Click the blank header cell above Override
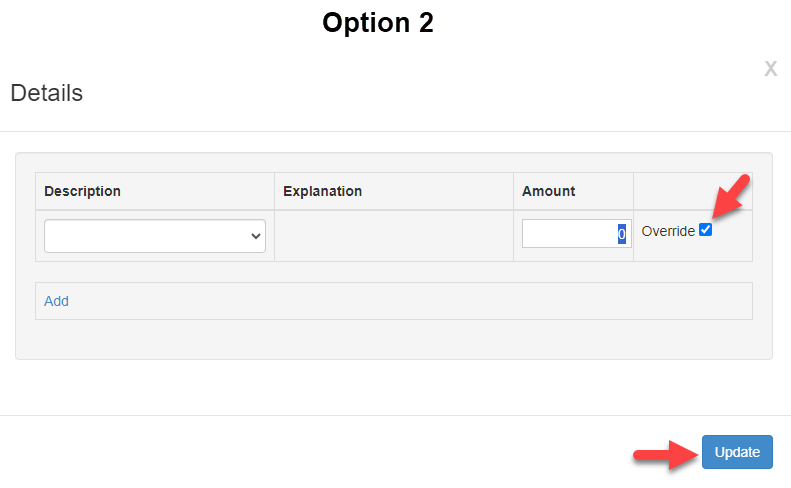The height and width of the screenshot is (488, 791). pos(692,191)
